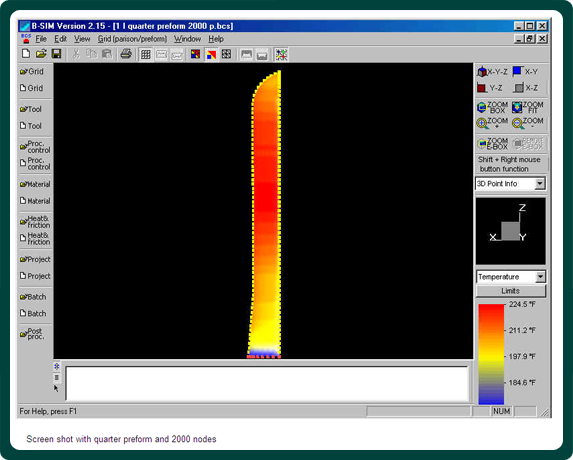Click inside the white message output box
Image resolution: width=573 pixels, height=460 pixels.
tap(267, 384)
